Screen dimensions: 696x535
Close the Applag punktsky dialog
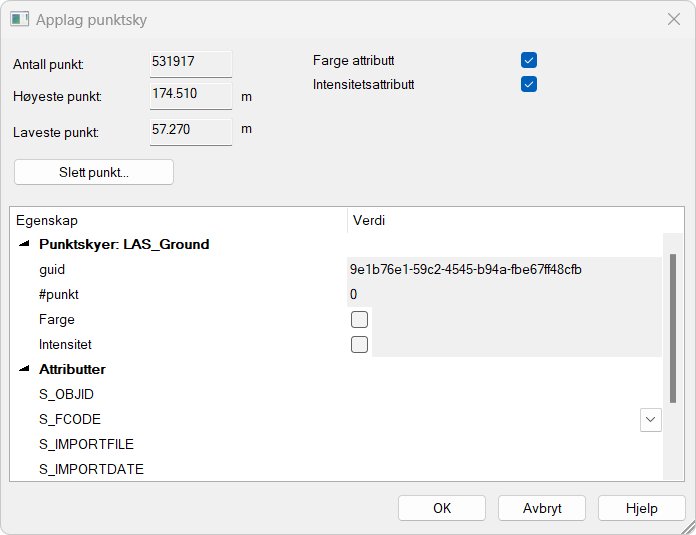tap(673, 19)
